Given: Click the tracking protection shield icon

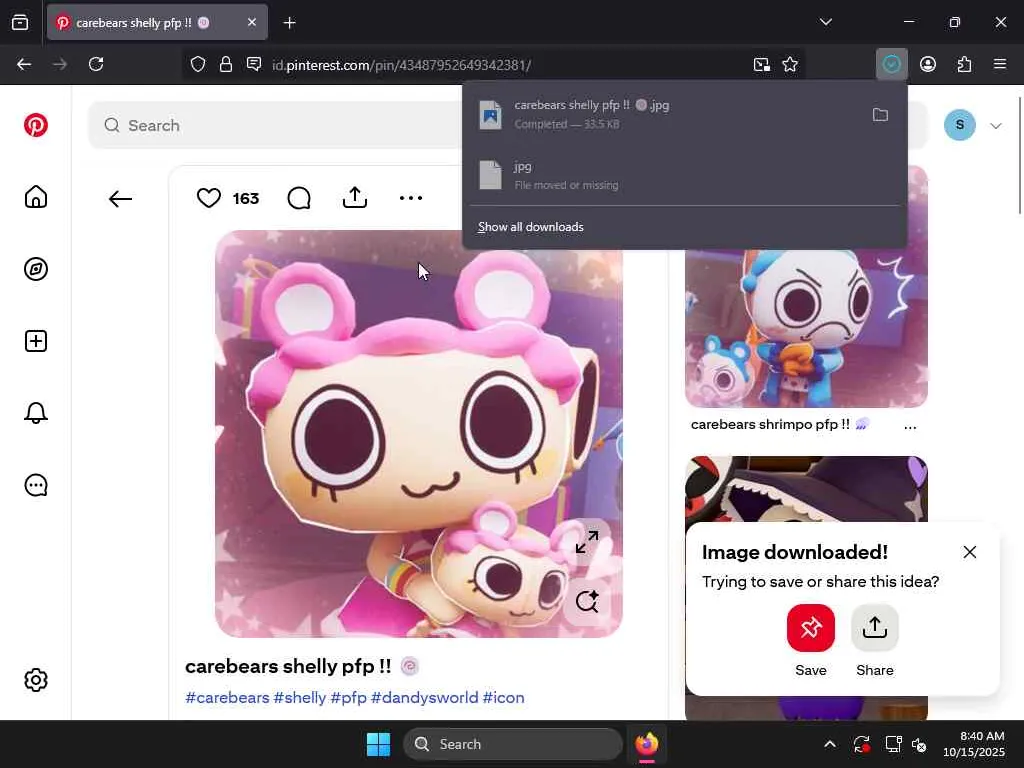Looking at the screenshot, I should (198, 64).
